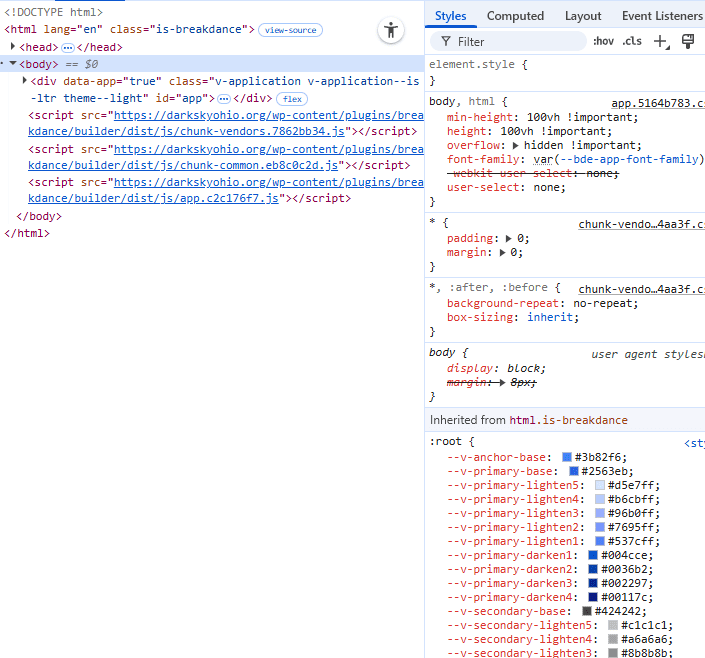Click the --v-primary-darken4 color swatch

pyautogui.click(x=593, y=597)
